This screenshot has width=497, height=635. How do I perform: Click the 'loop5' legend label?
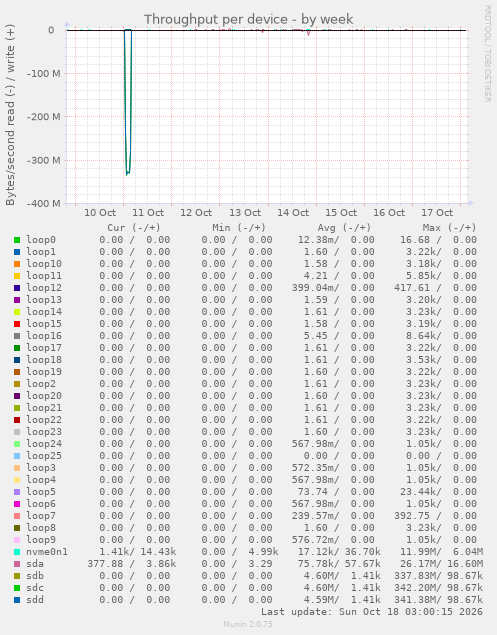pyautogui.click(x=41, y=492)
